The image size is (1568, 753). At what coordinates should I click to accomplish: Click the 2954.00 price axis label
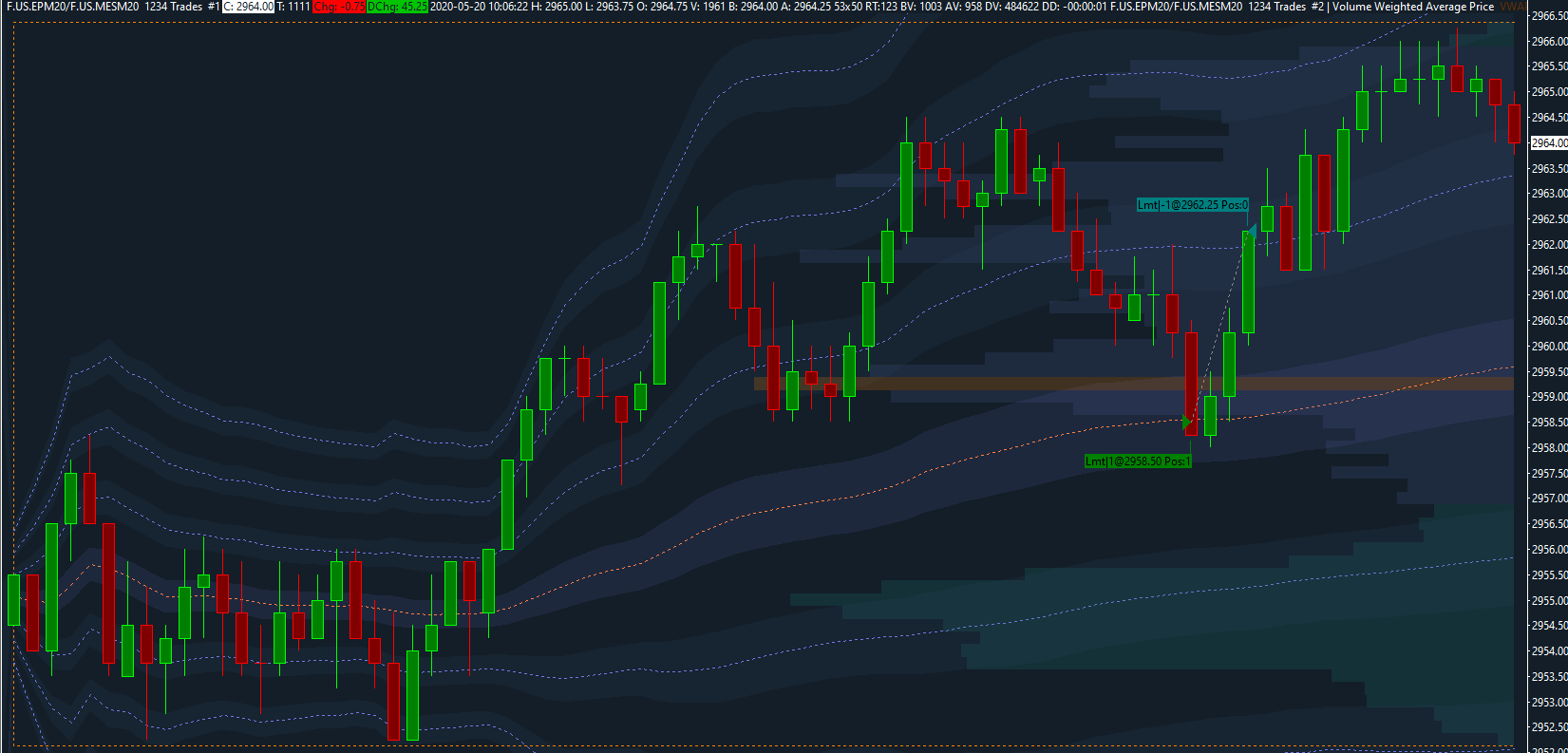(x=1549, y=651)
